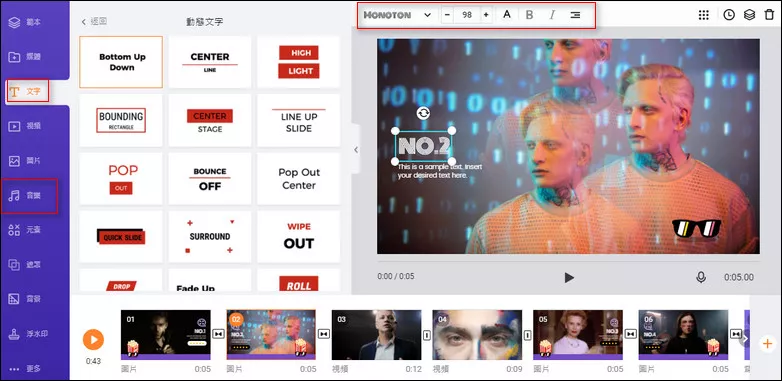782x381 pixels.
Task: Choose the Bounding Rectangle text style
Action: click(121, 120)
